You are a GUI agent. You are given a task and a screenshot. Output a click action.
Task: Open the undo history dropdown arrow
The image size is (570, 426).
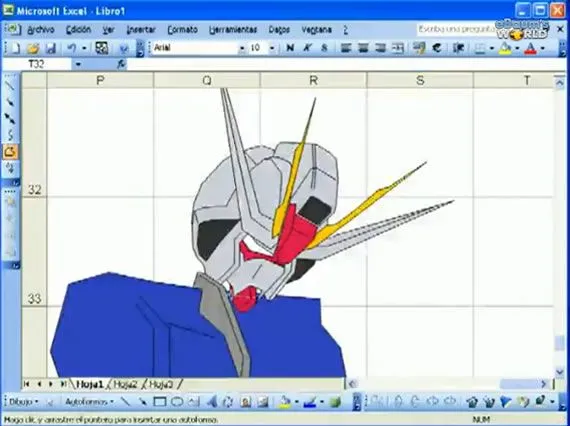tap(84, 48)
